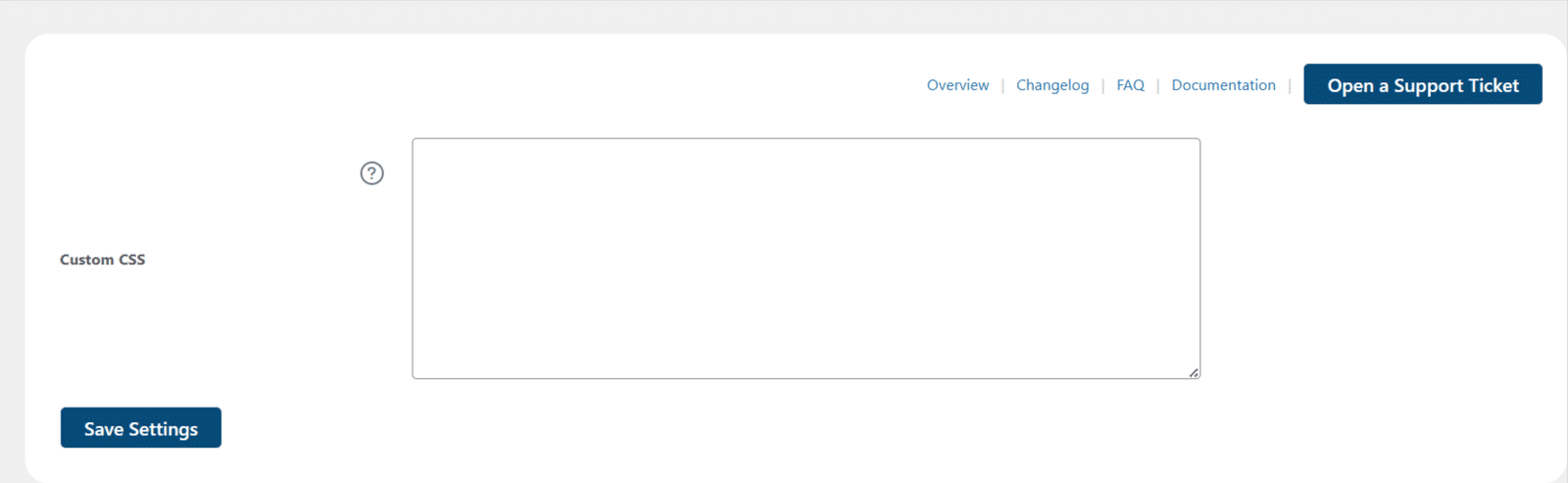Select the Custom CSS field label
This screenshot has height=483, width=1568.
pos(102,260)
